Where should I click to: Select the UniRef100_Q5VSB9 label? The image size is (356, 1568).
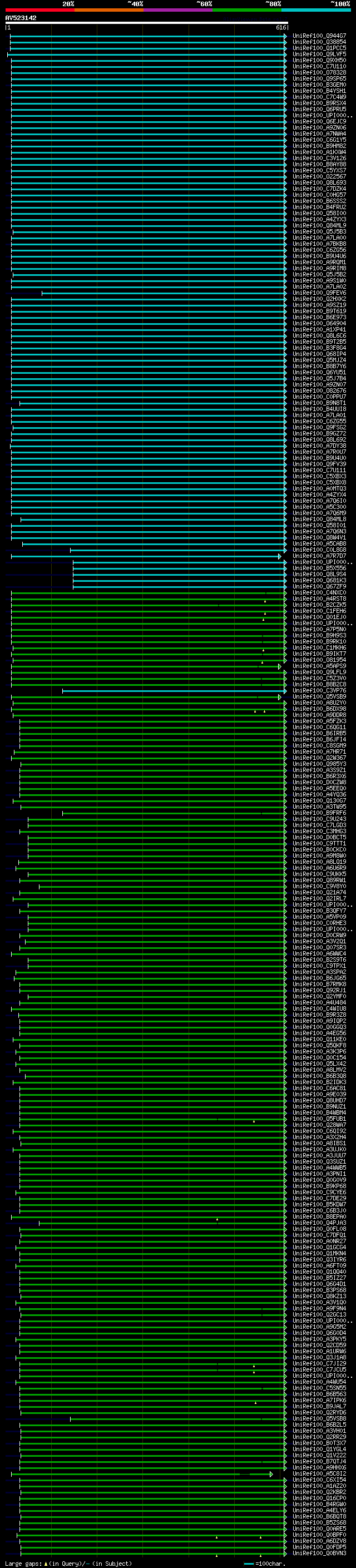point(319,697)
